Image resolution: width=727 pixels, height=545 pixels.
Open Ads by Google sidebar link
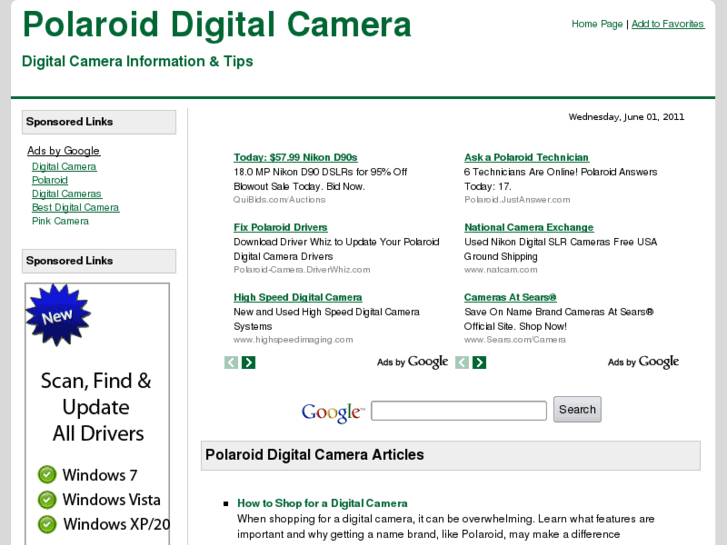pos(64,151)
